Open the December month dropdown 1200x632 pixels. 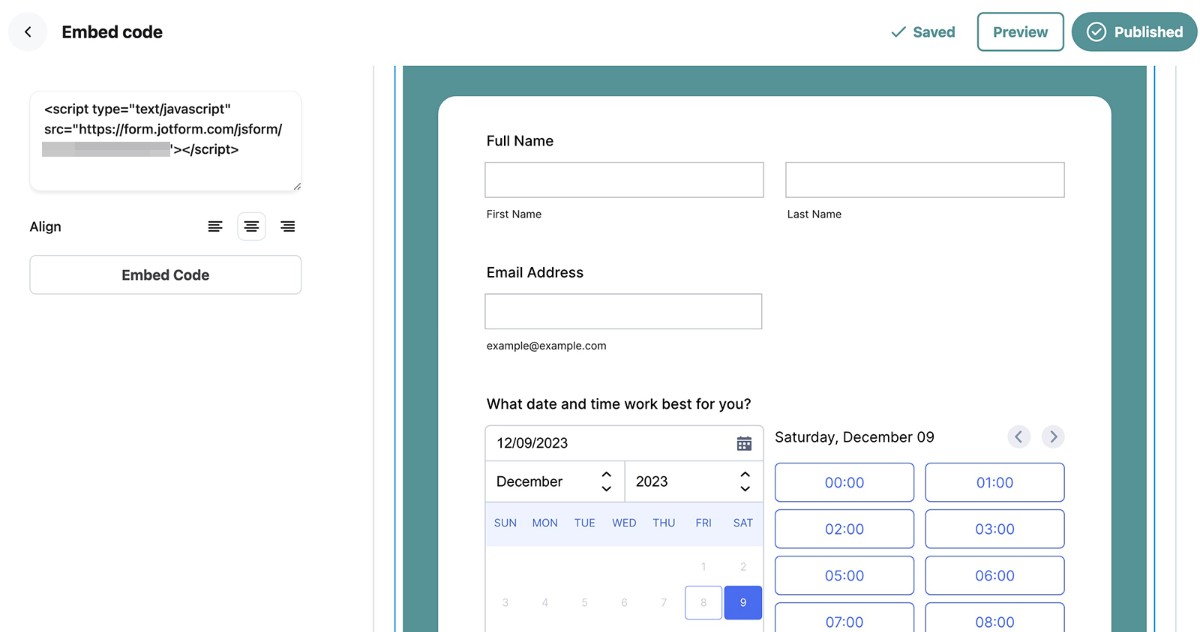pyautogui.click(x=555, y=481)
